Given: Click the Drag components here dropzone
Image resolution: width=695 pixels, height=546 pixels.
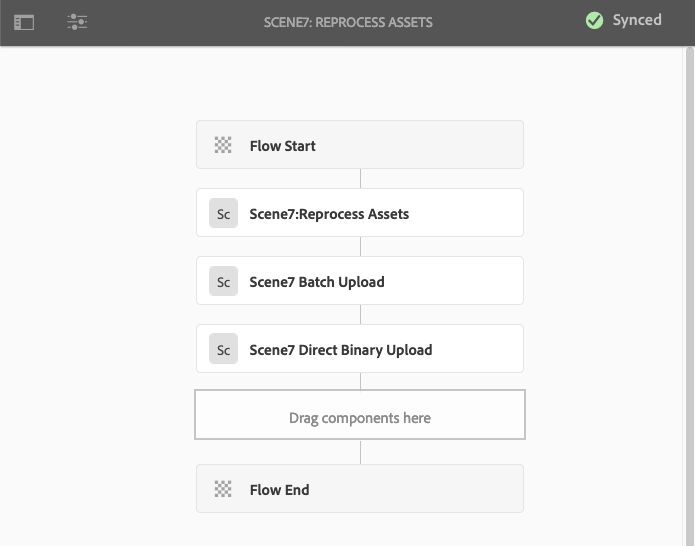Looking at the screenshot, I should [360, 417].
